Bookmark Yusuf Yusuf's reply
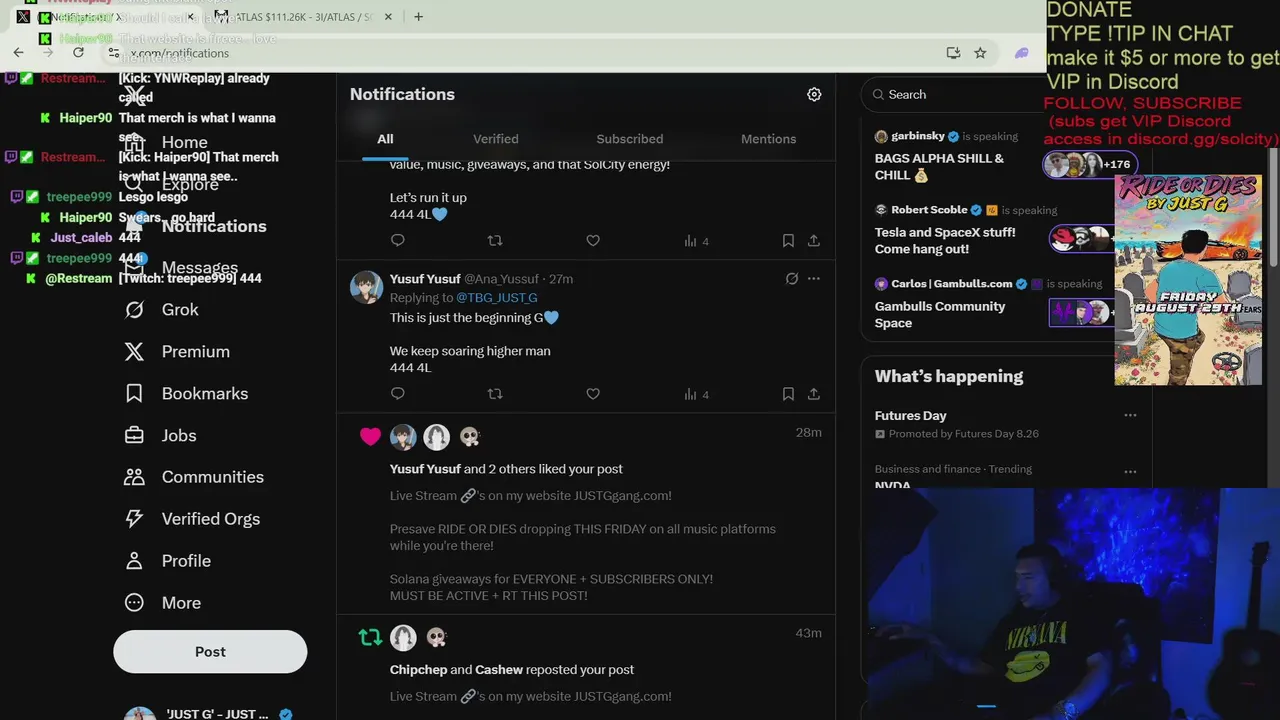 pos(788,394)
